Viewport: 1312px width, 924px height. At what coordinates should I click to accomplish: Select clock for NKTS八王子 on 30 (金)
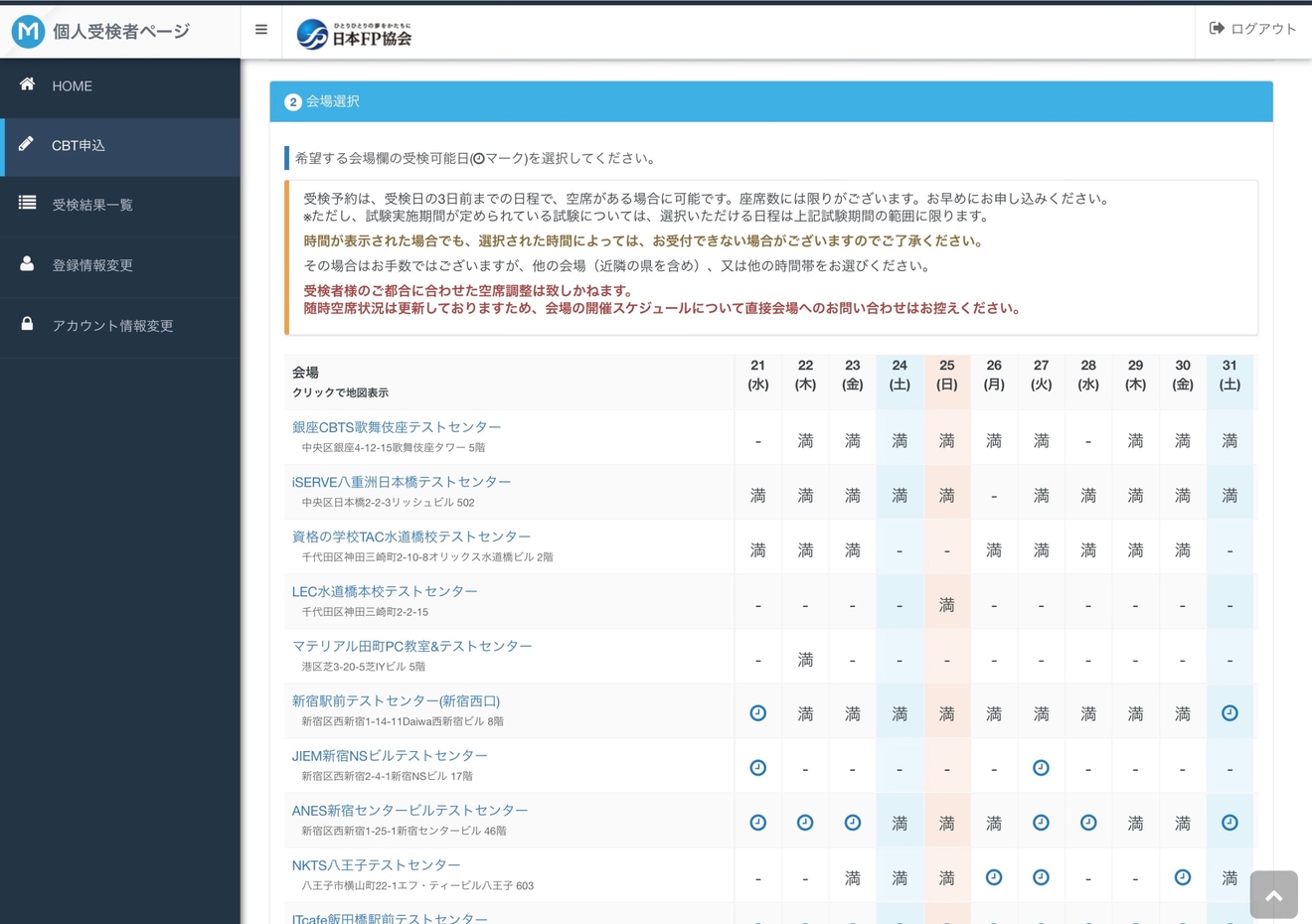(x=1183, y=877)
